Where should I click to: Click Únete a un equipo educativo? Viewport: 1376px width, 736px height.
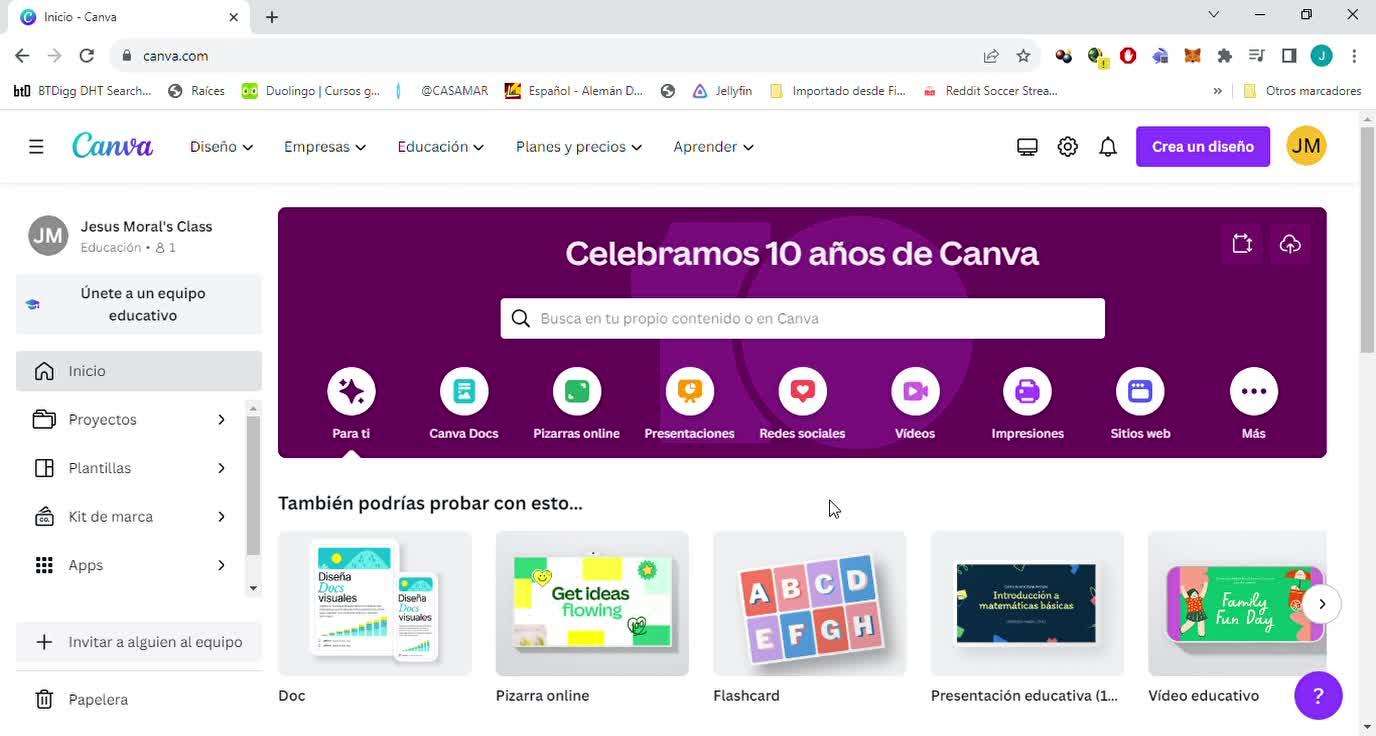(x=139, y=304)
